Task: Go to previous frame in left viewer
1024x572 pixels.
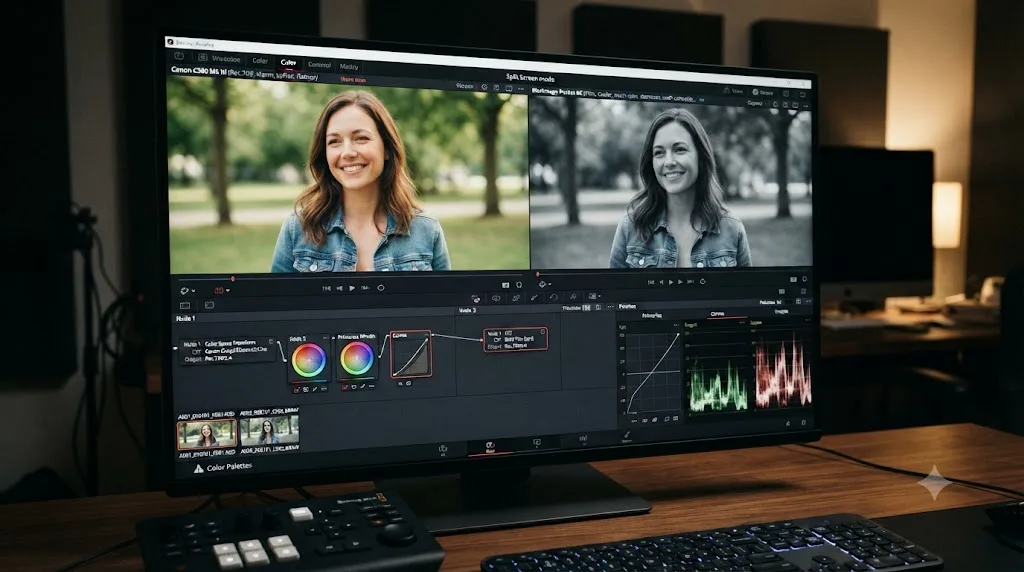Action: (x=340, y=288)
